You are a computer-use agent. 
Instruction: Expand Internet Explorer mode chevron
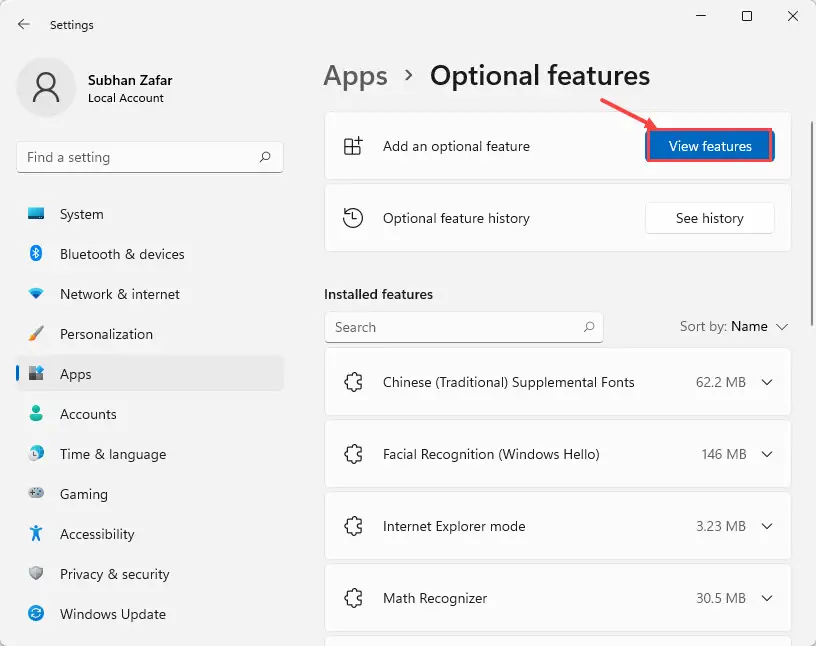(767, 526)
